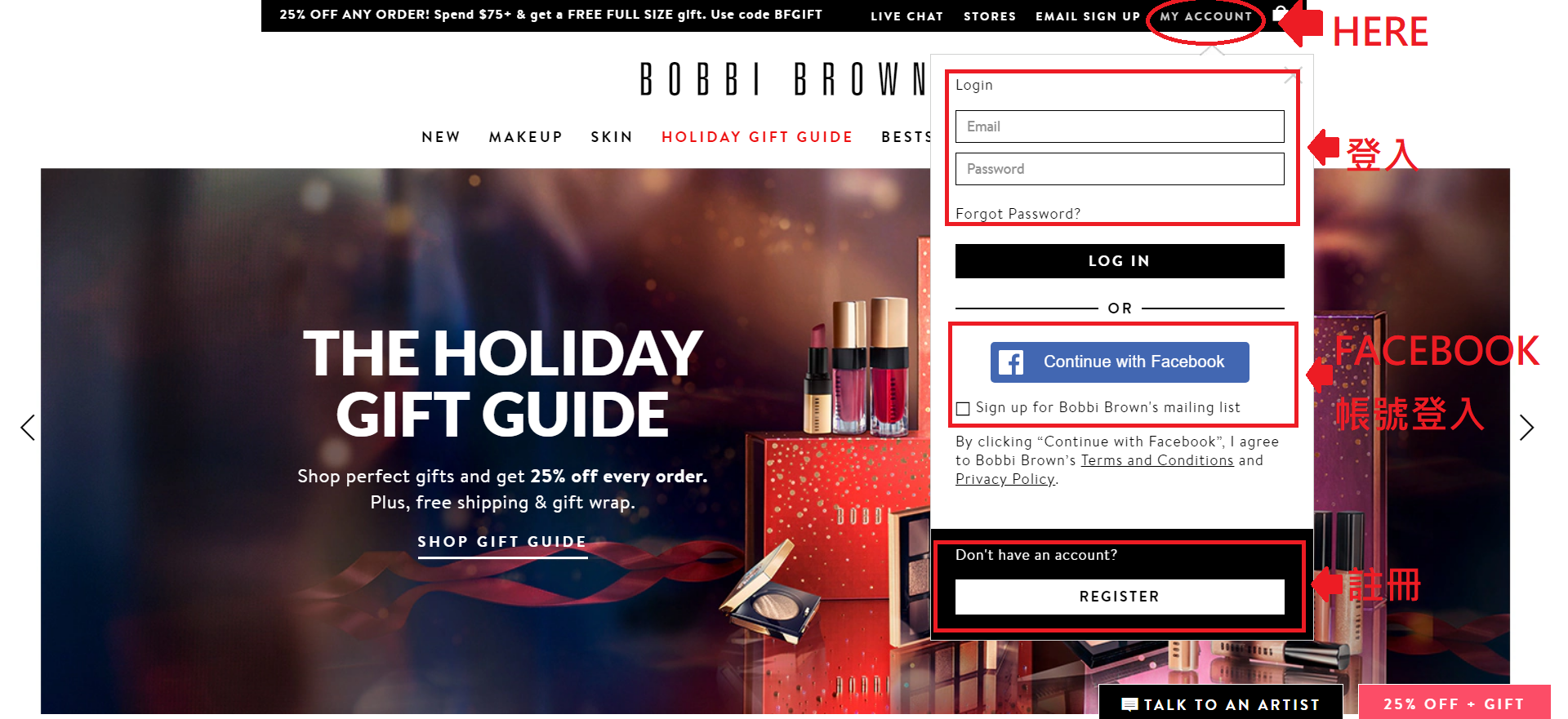Close the login popup panel

pos(1292,77)
